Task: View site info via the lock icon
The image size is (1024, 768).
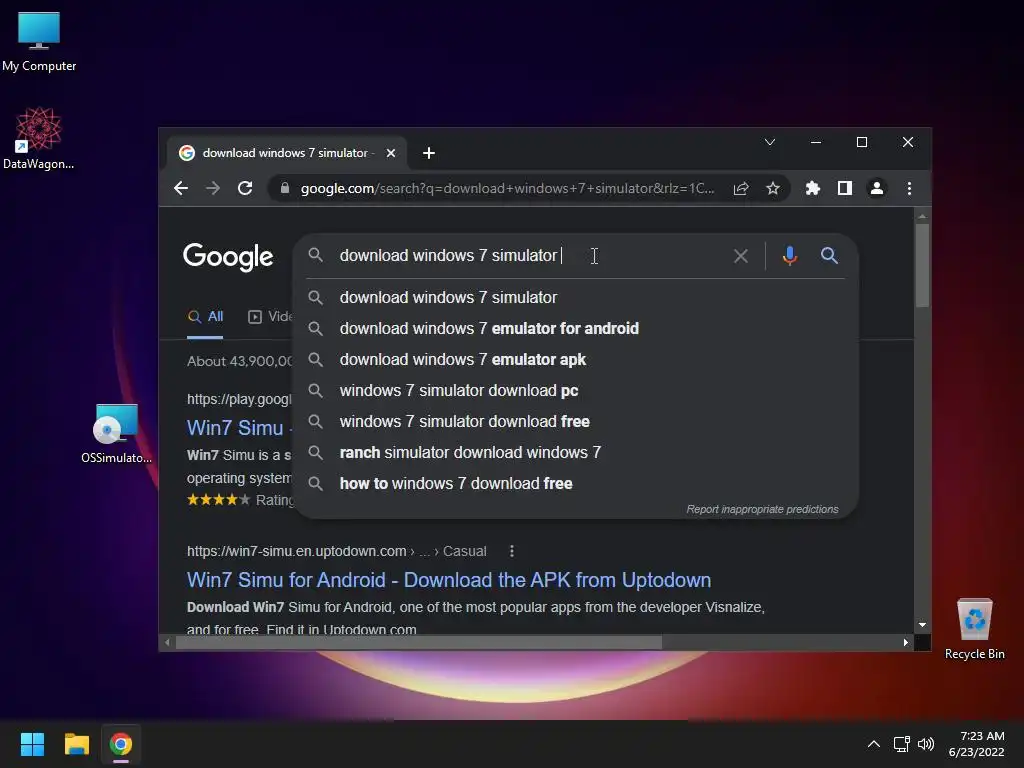Action: point(284,188)
